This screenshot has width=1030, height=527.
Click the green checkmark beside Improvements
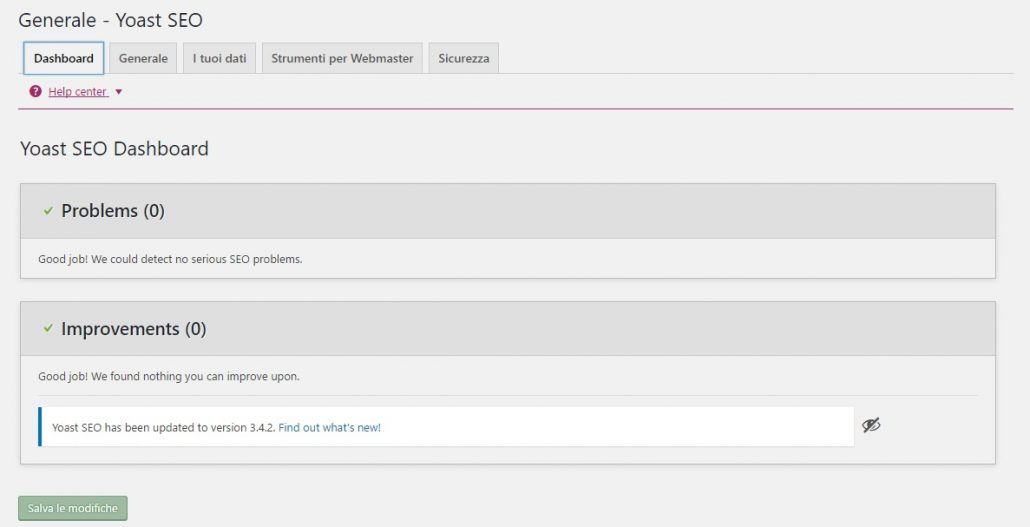[48, 328]
